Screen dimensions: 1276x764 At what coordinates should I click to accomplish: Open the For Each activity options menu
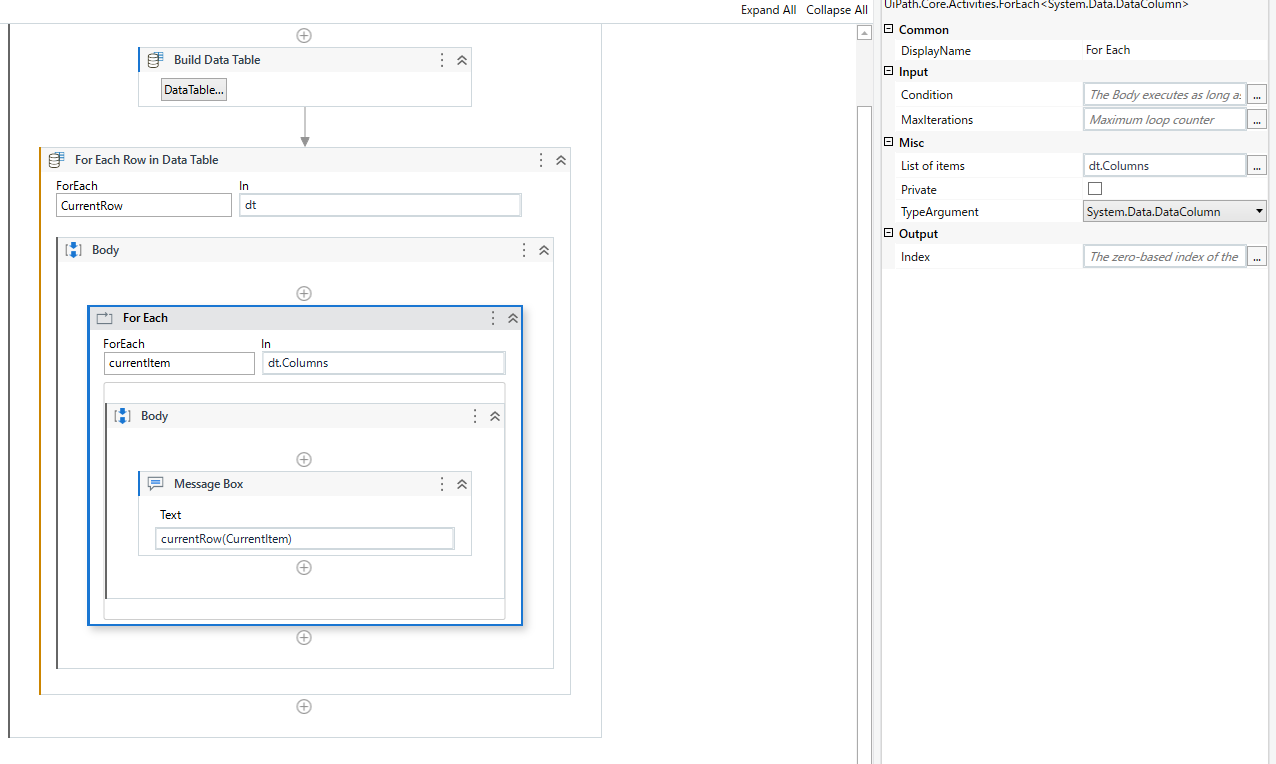click(492, 318)
